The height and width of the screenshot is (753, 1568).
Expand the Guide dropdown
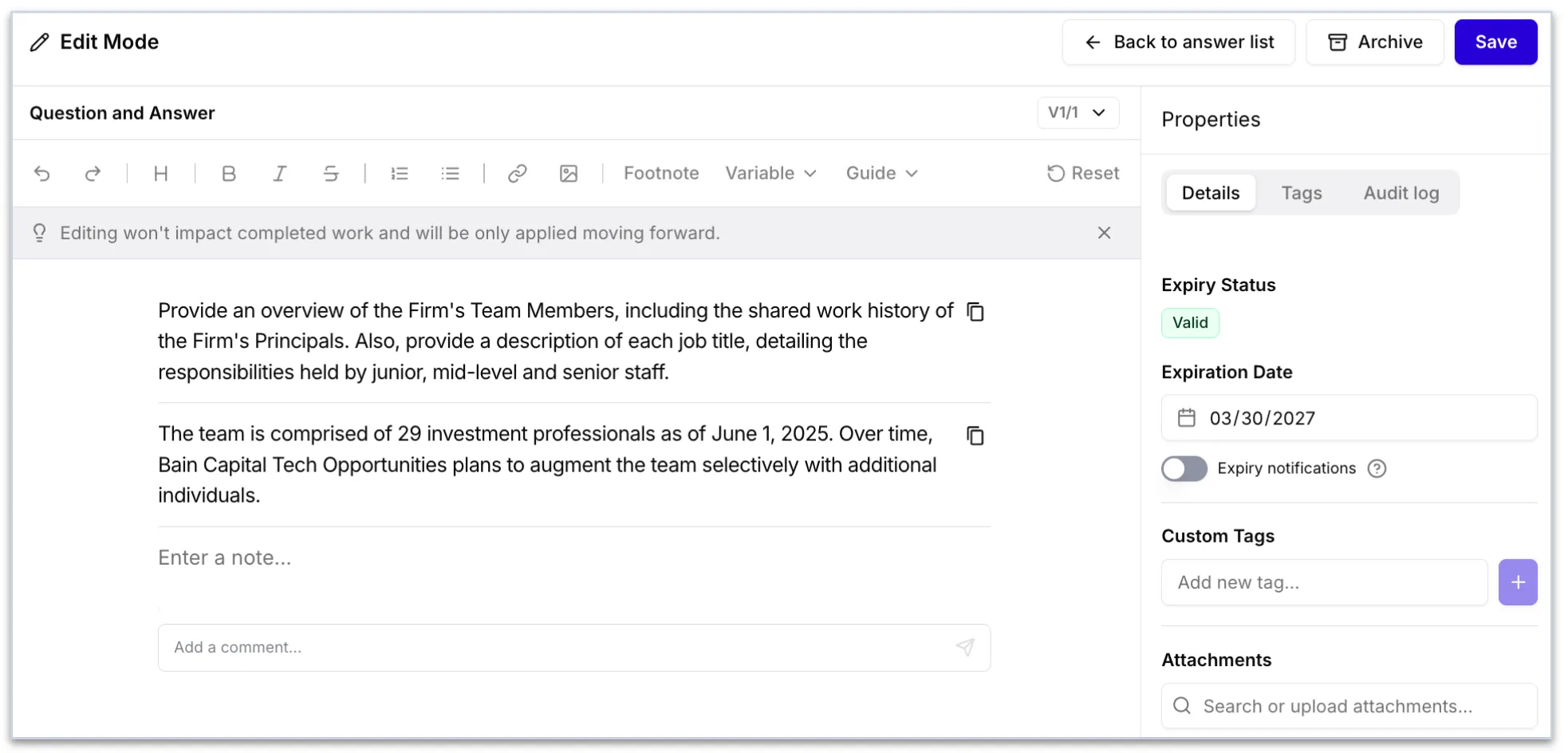(x=882, y=173)
